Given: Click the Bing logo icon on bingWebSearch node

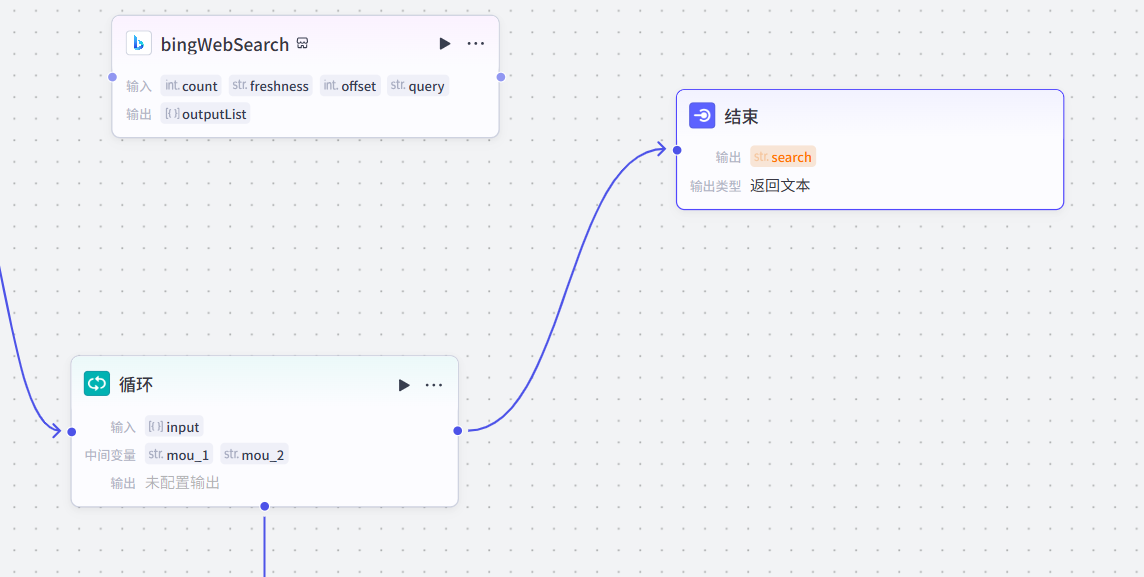Looking at the screenshot, I should (x=138, y=44).
